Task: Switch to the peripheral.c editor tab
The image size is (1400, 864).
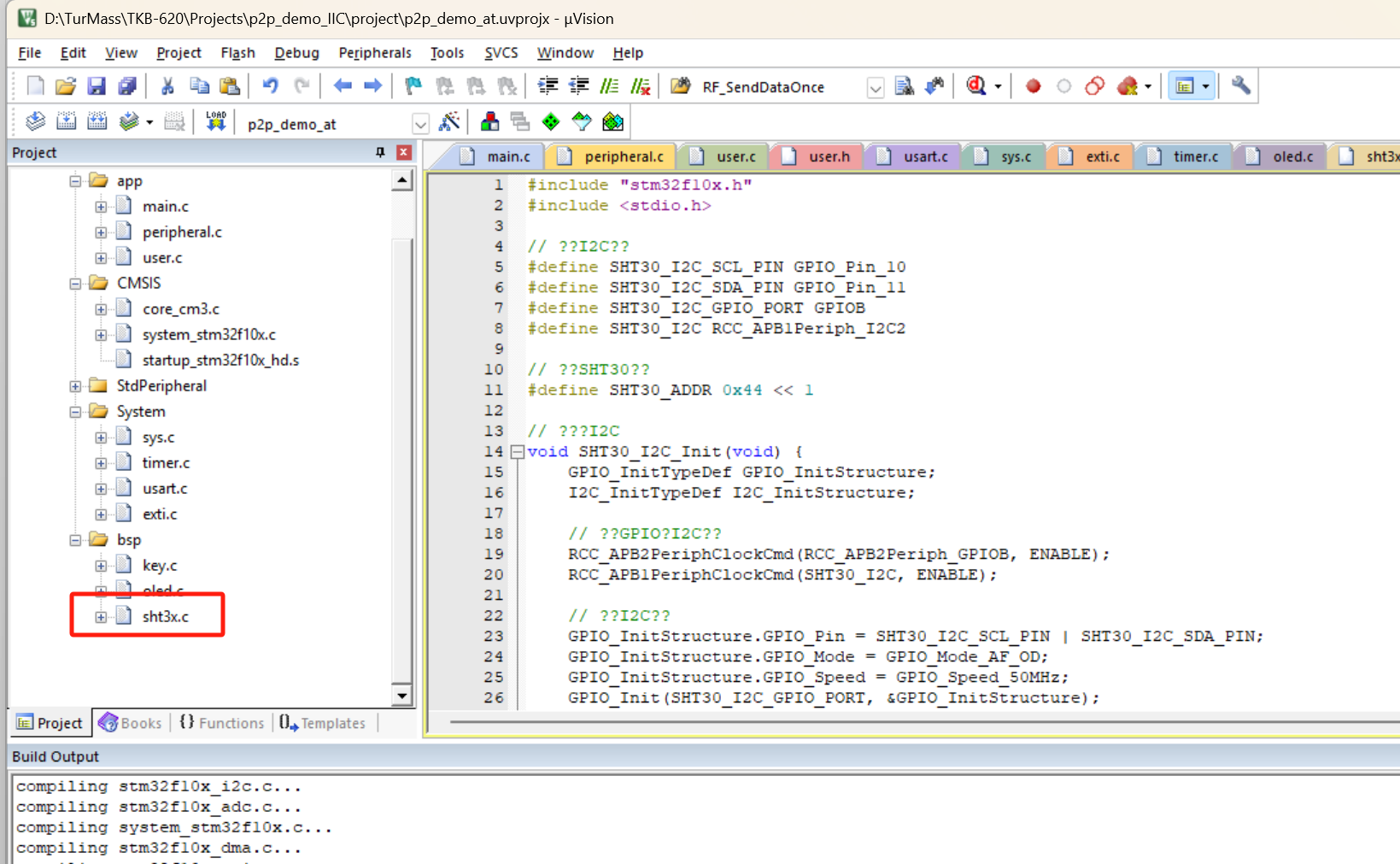Action: pos(612,156)
